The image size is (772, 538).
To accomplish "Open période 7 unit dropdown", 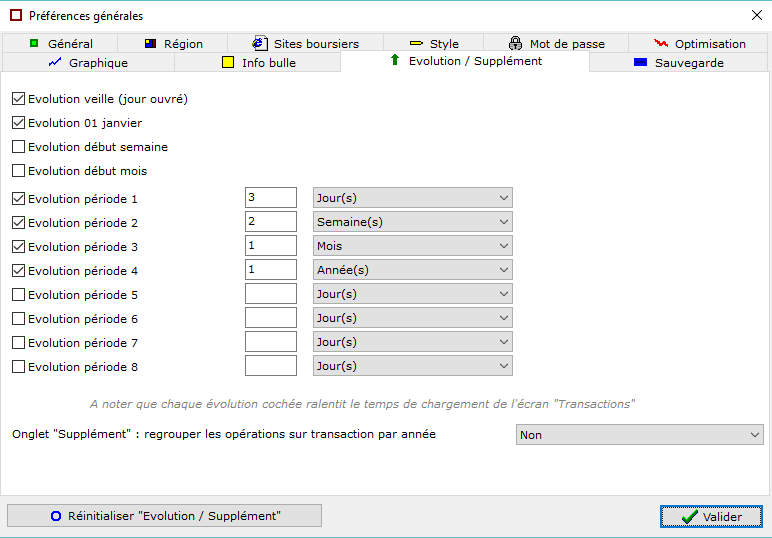I will pos(413,342).
